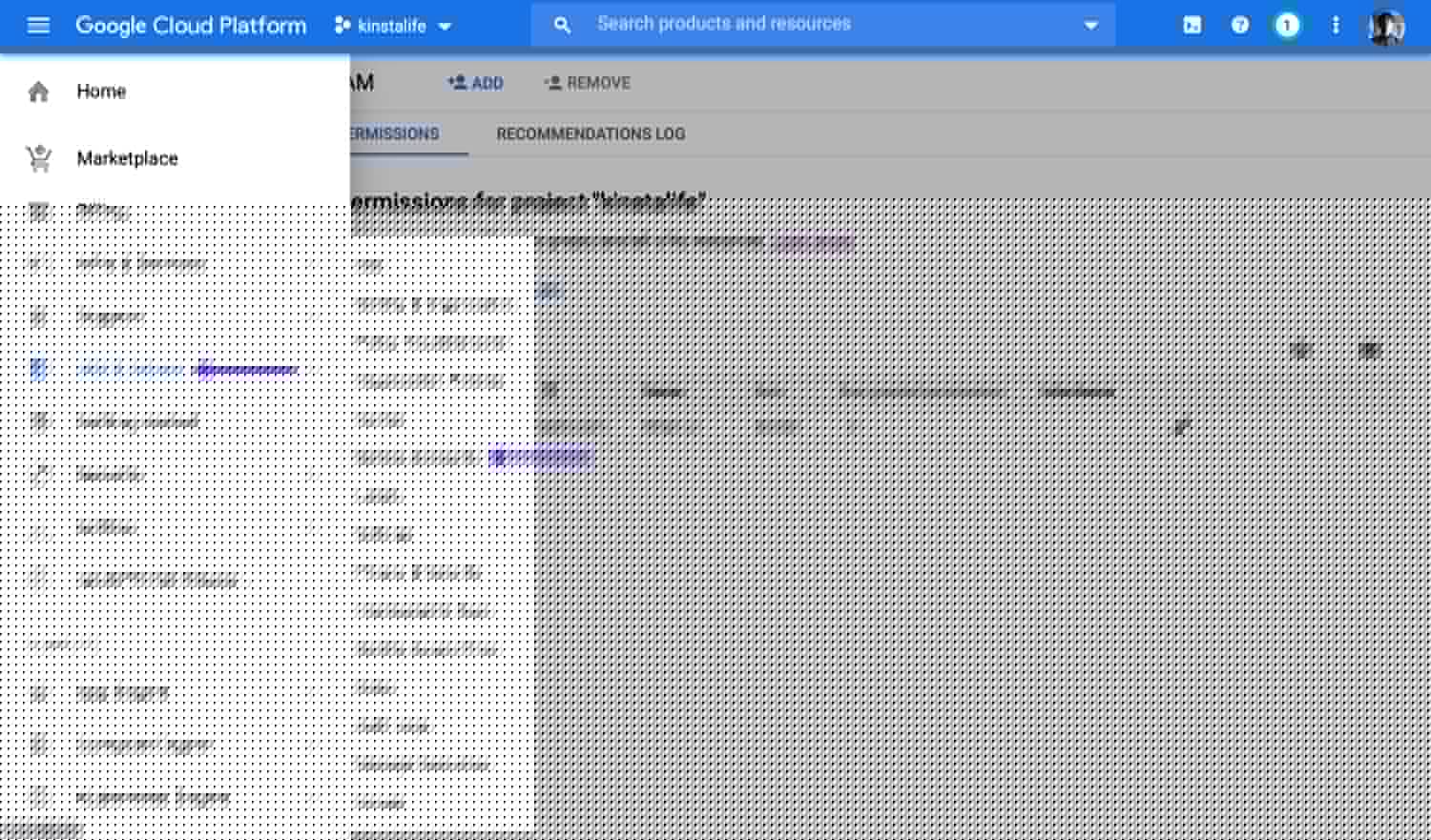Click the magnifier search icon
The width and height of the screenshot is (1431, 840).
(x=562, y=26)
